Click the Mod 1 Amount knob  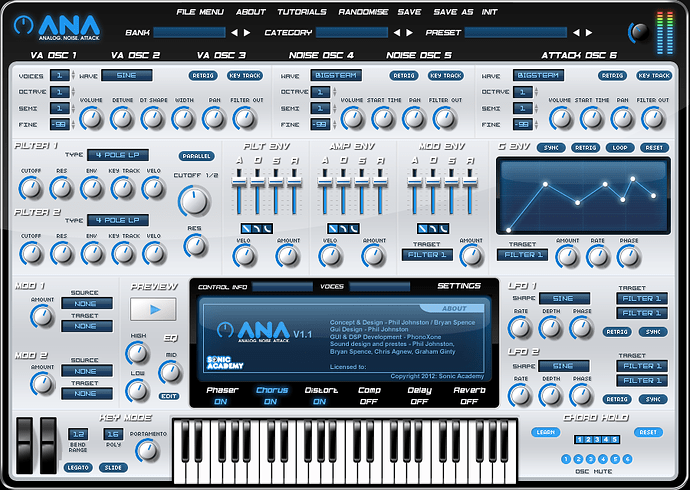pos(42,316)
